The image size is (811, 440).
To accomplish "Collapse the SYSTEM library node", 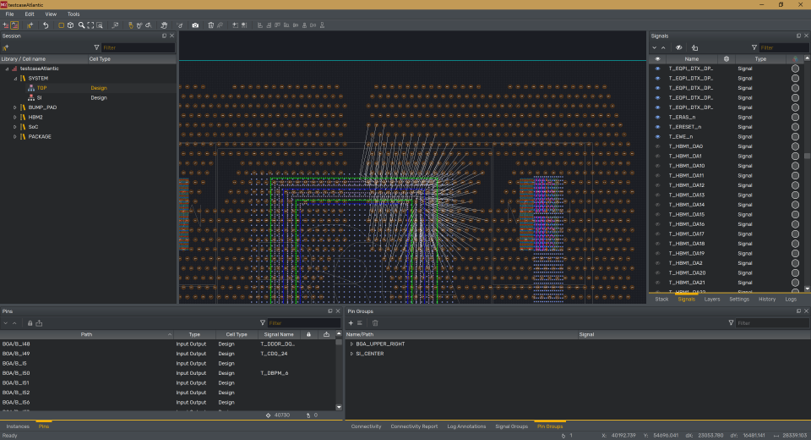I will [x=15, y=78].
